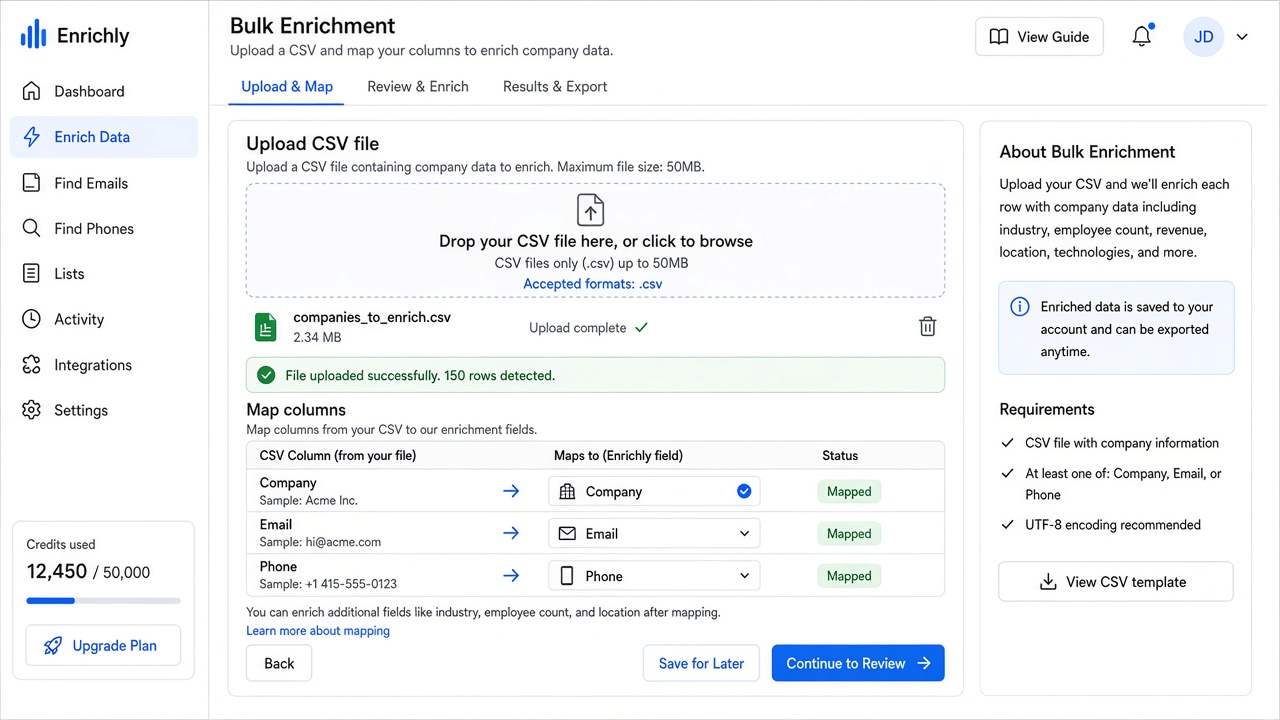
Task: Click the Mapped status in Phone row
Action: click(849, 575)
